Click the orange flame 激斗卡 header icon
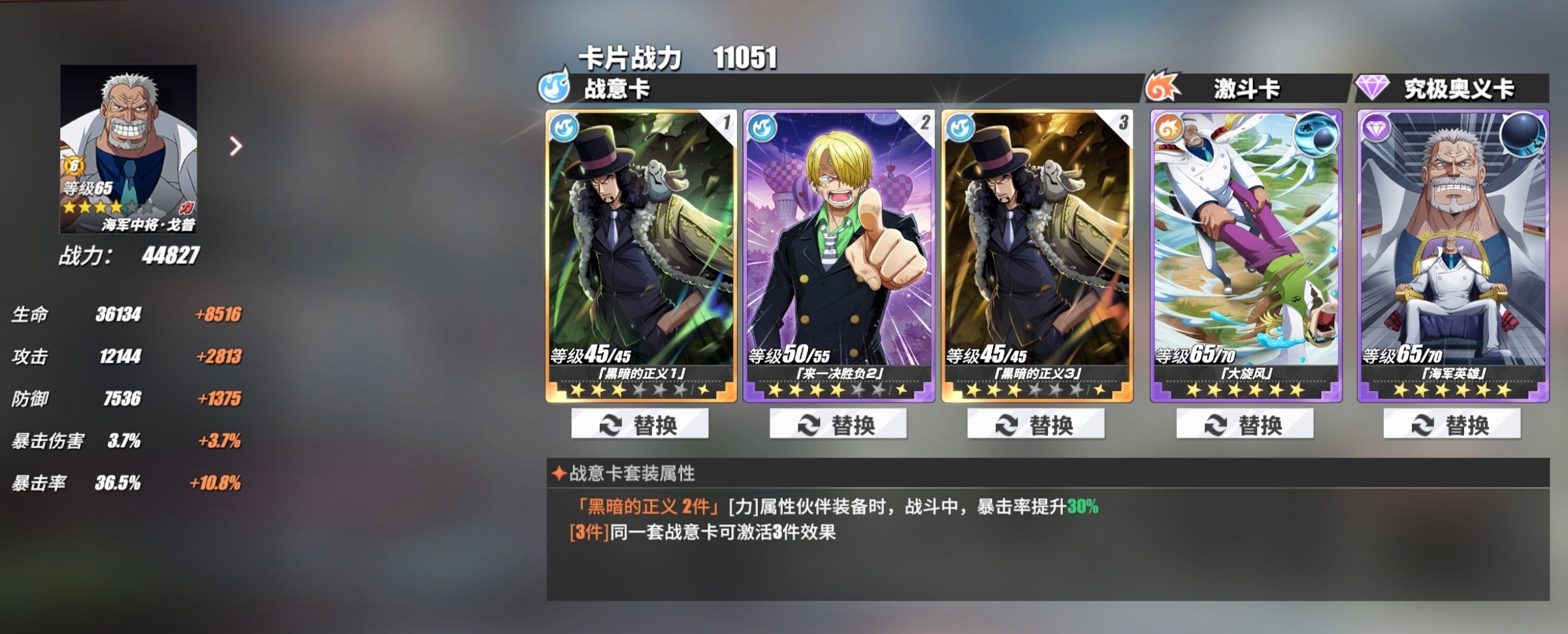This screenshot has width=1568, height=634. [x=1164, y=86]
